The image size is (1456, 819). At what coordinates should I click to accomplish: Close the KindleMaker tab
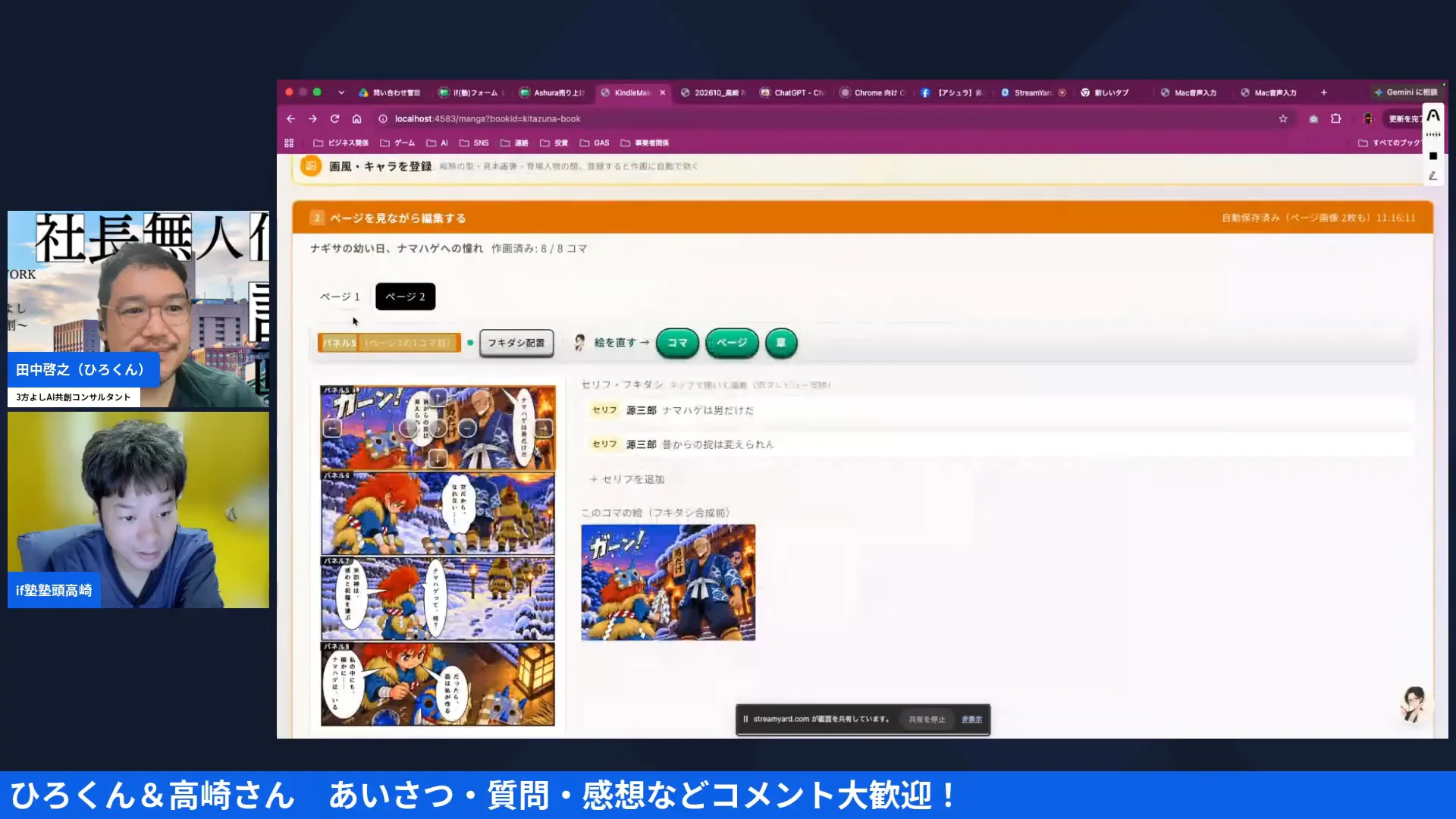pos(662,93)
